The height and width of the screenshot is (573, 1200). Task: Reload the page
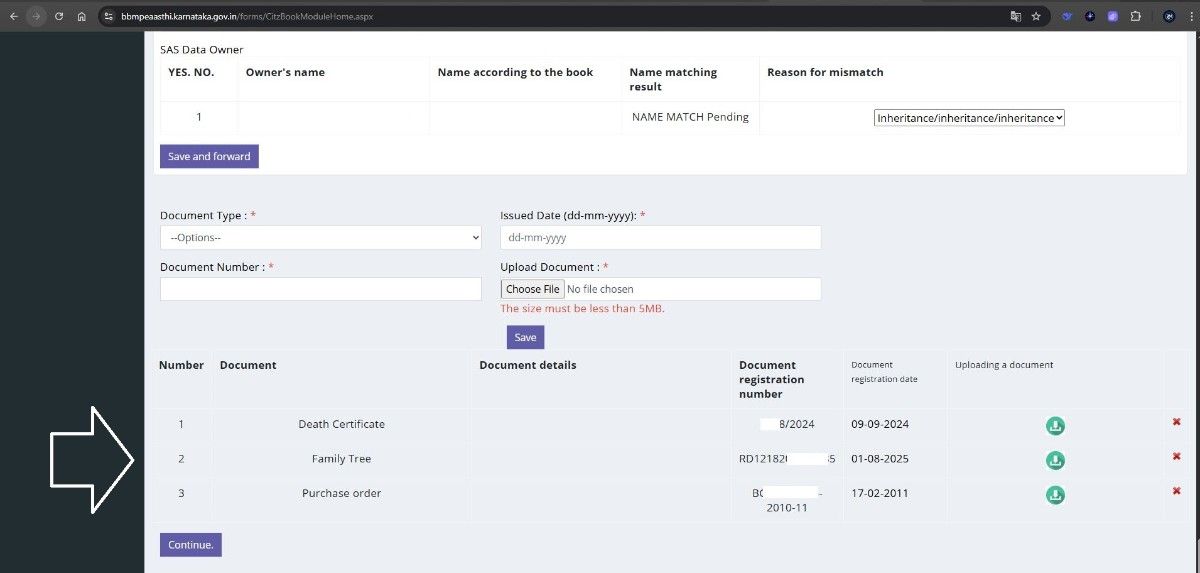click(x=60, y=17)
